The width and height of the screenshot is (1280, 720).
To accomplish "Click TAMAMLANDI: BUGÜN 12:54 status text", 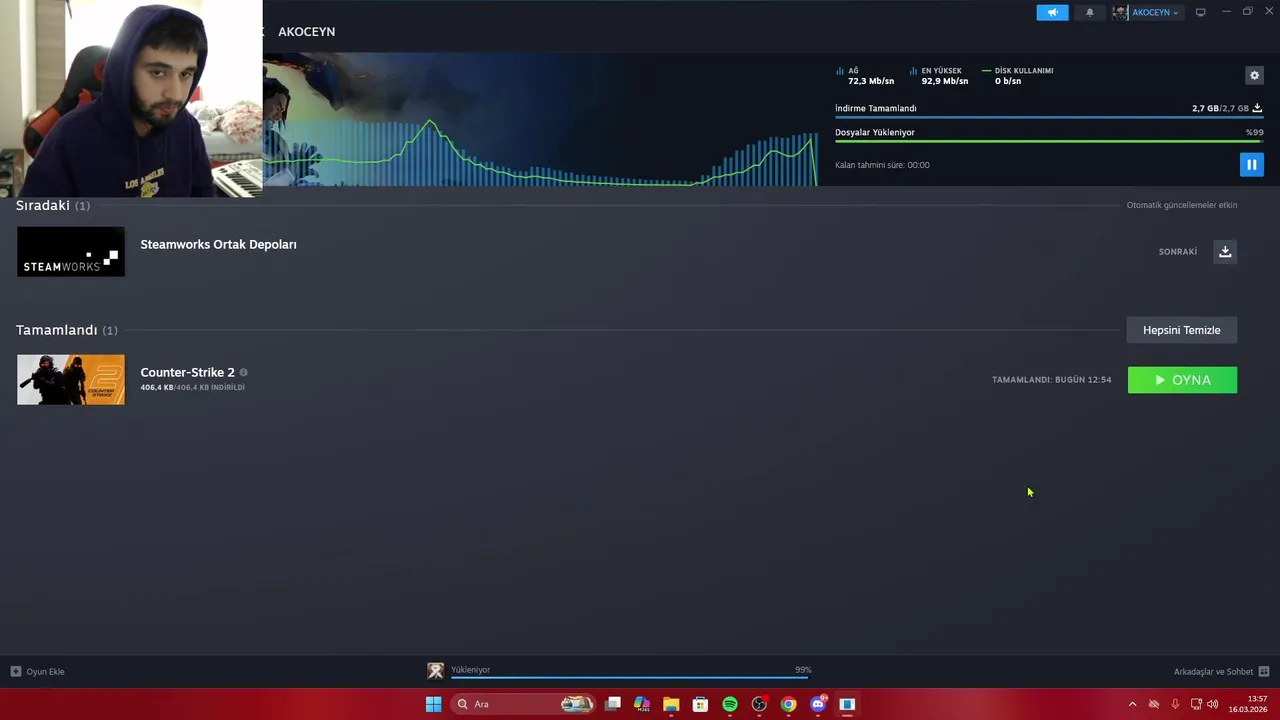I will tap(1052, 380).
